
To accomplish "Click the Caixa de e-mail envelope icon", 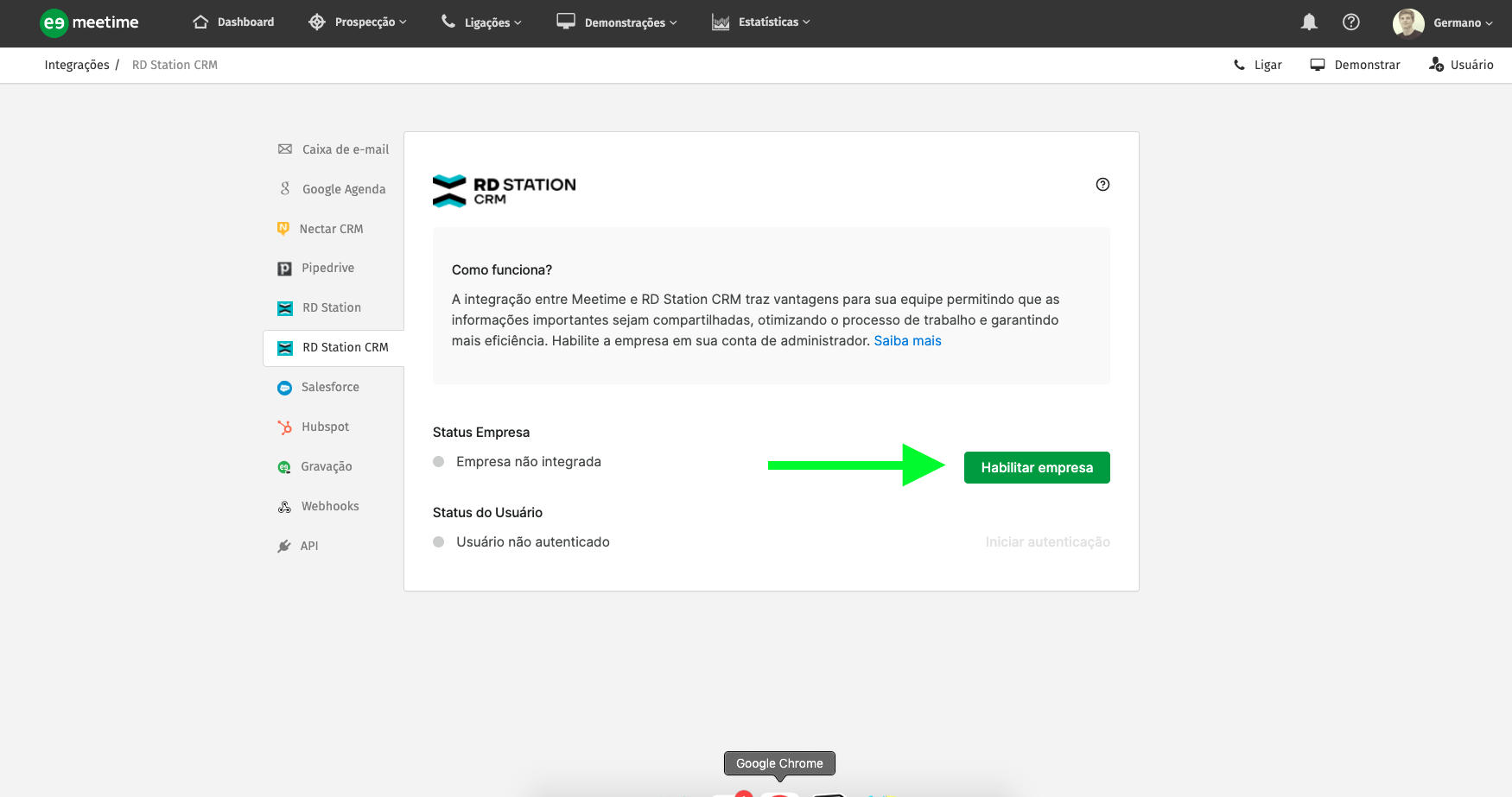I will coord(285,149).
